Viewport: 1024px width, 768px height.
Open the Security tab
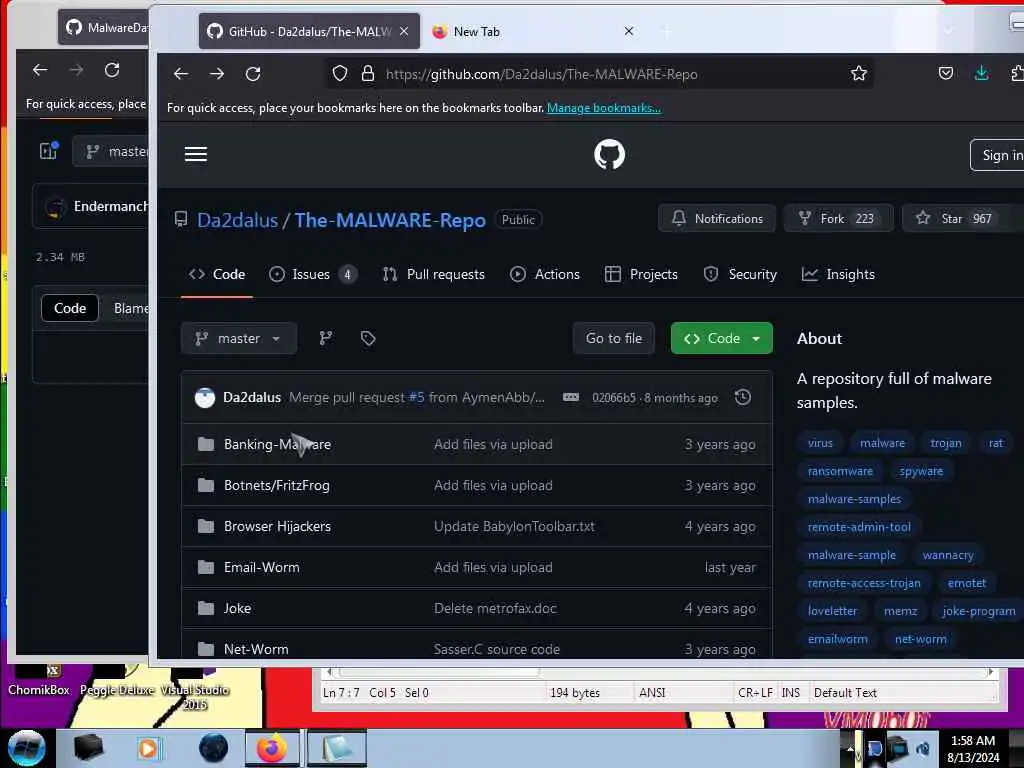(740, 274)
